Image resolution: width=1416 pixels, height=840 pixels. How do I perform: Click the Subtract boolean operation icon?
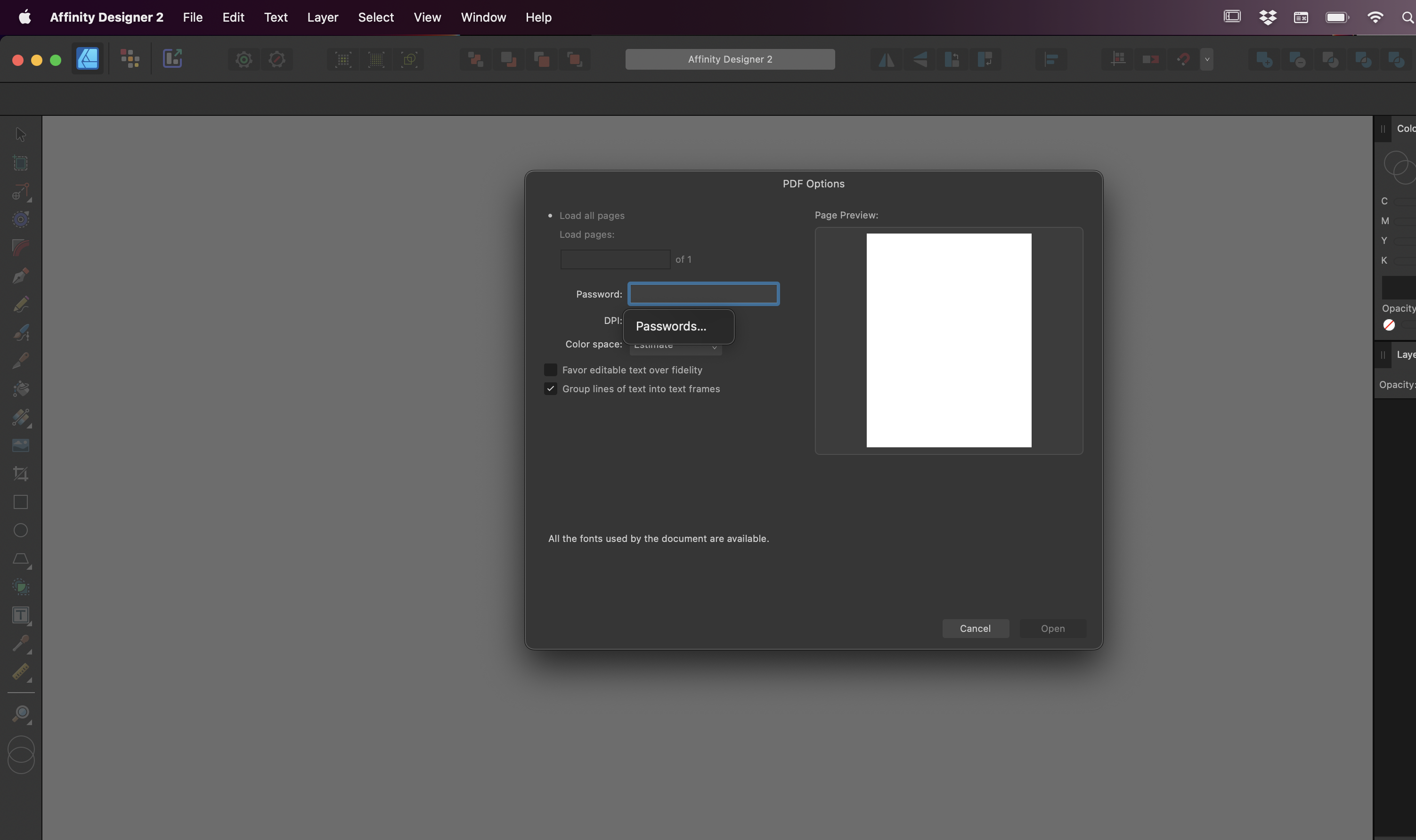(1296, 59)
